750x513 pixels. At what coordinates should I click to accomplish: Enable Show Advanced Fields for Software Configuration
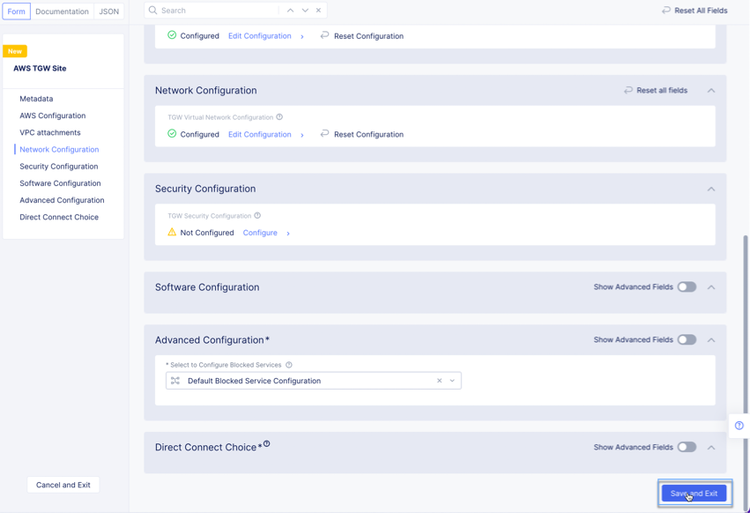click(686, 287)
